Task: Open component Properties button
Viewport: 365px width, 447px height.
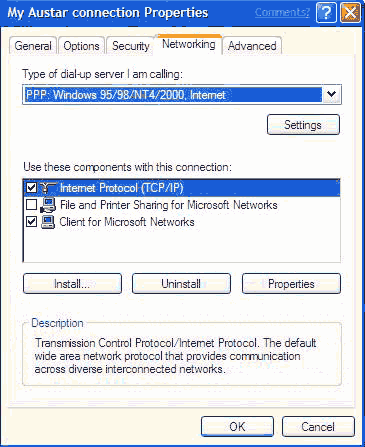Action: [x=291, y=284]
